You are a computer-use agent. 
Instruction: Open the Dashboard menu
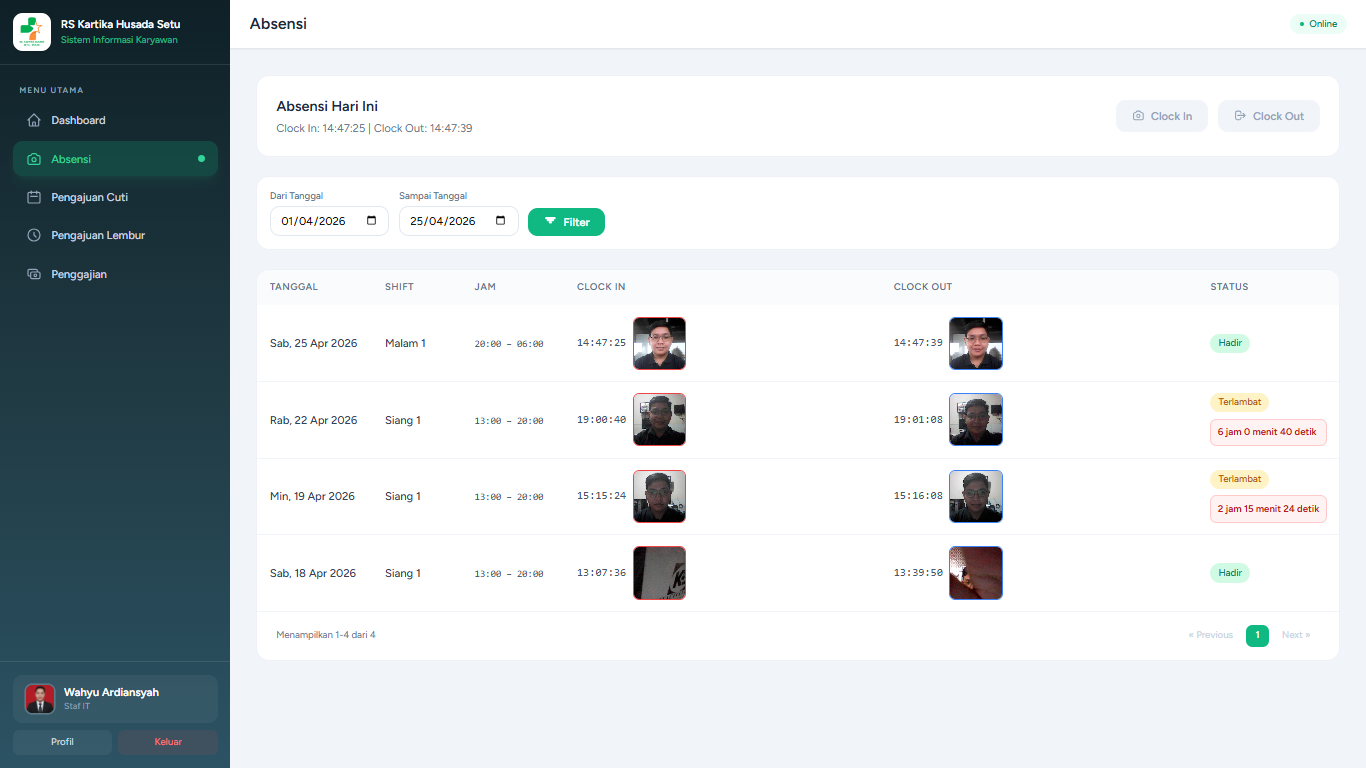pos(115,120)
